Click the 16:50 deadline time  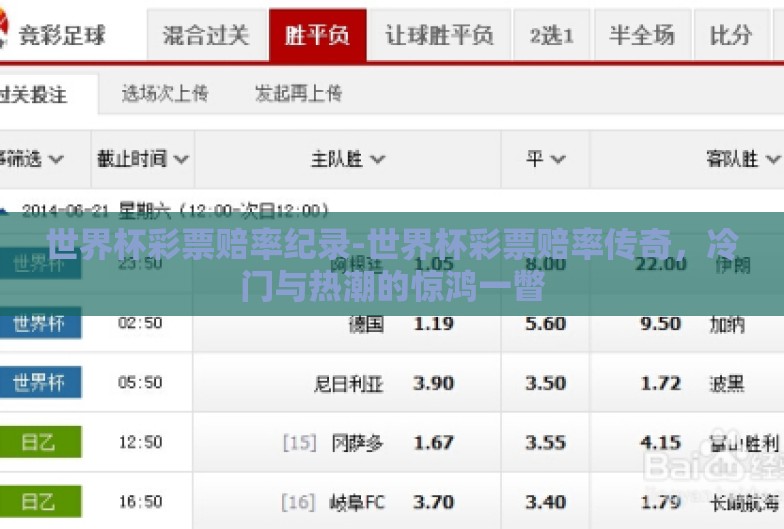tap(140, 502)
